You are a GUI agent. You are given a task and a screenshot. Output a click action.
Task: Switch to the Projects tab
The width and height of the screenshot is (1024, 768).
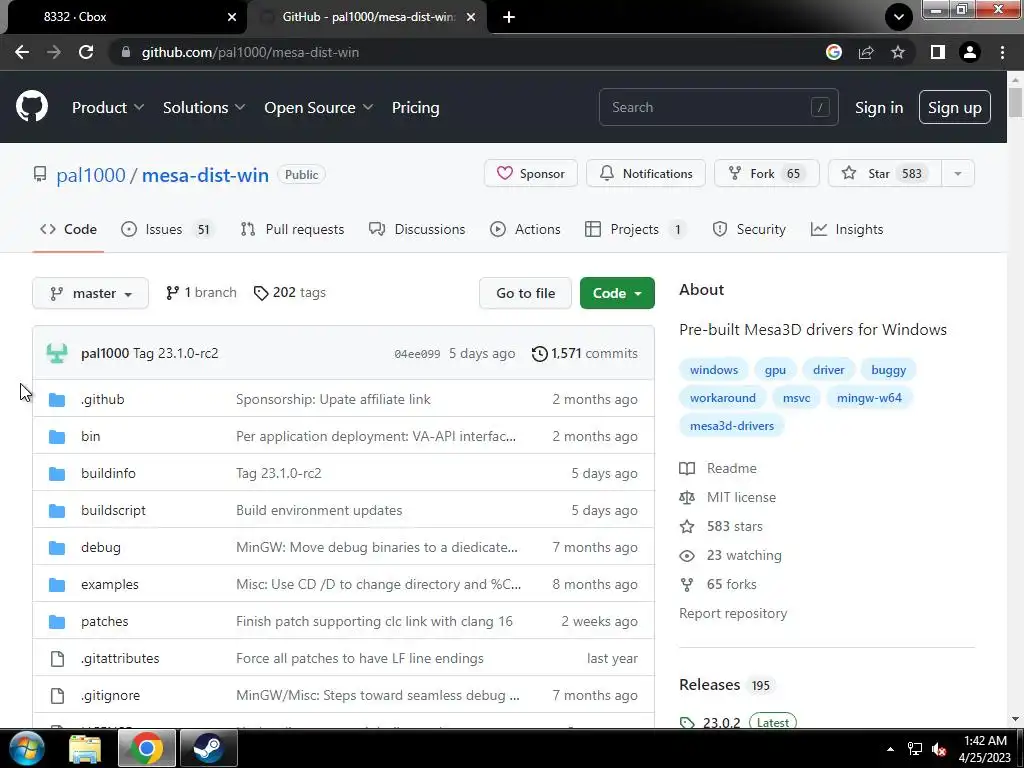point(635,229)
